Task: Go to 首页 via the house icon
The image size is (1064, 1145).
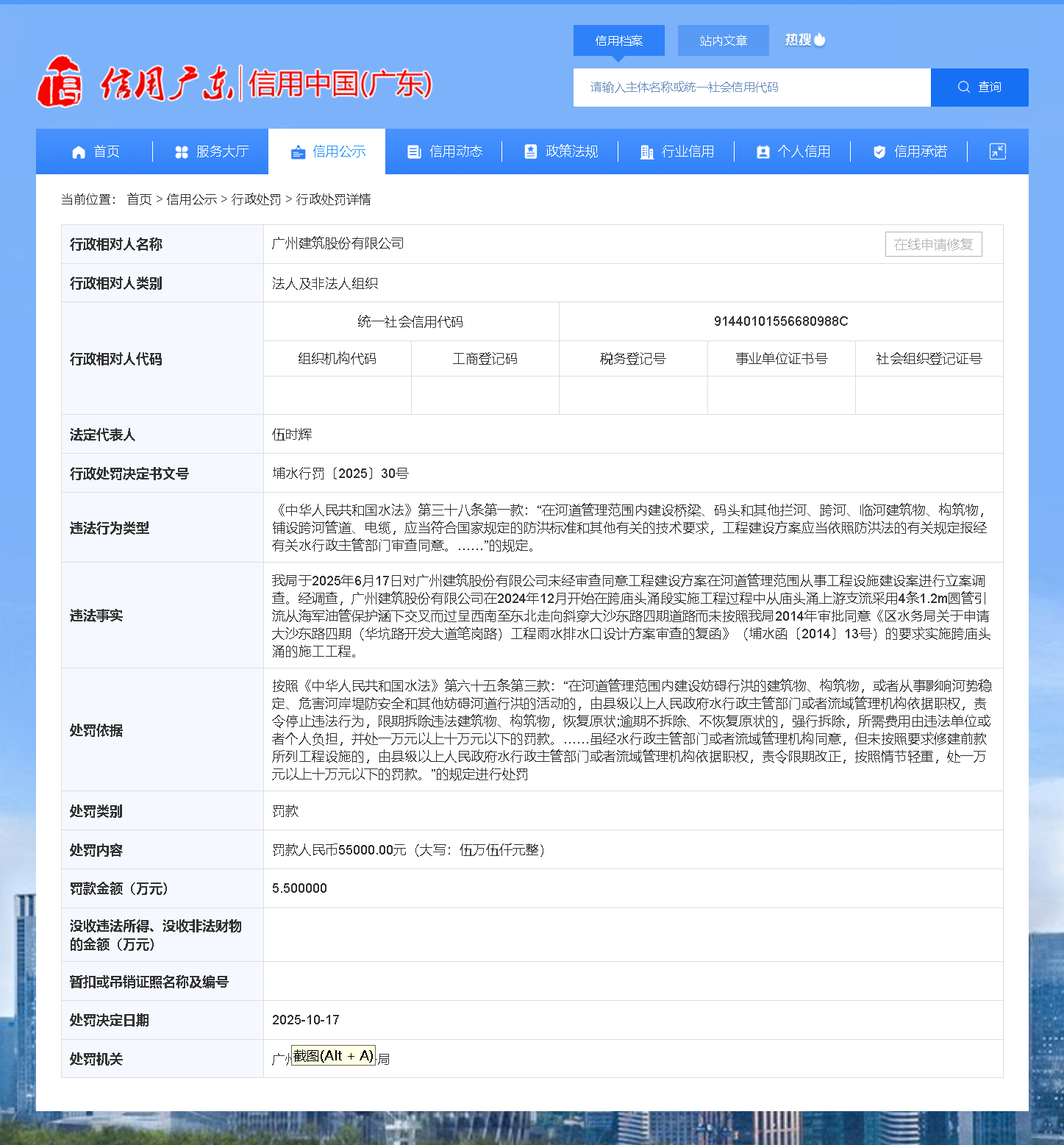Action: [79, 152]
